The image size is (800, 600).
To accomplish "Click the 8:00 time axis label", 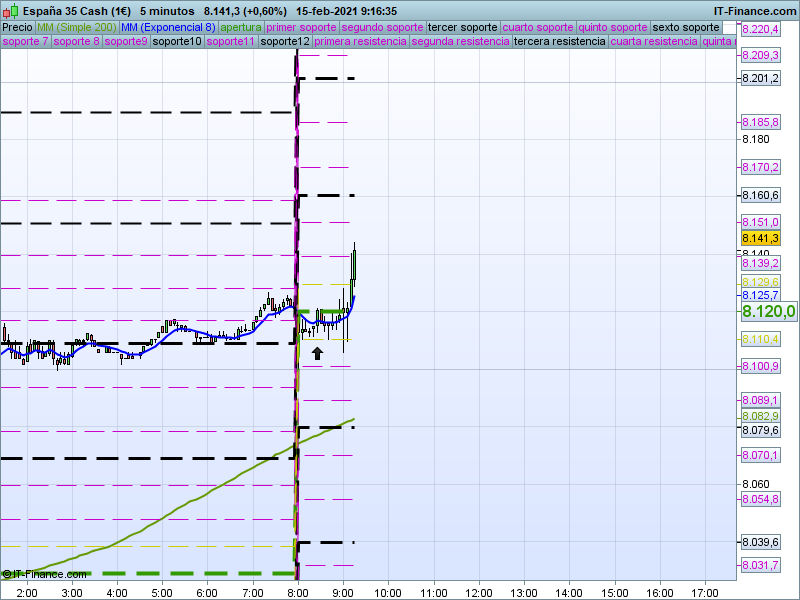I will [298, 593].
